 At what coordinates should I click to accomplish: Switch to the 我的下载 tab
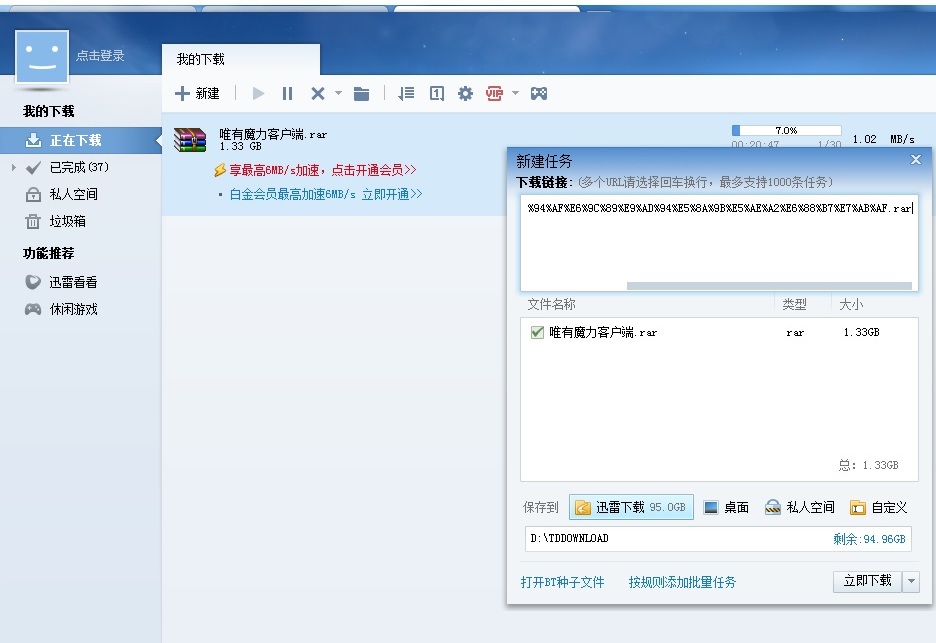point(201,59)
